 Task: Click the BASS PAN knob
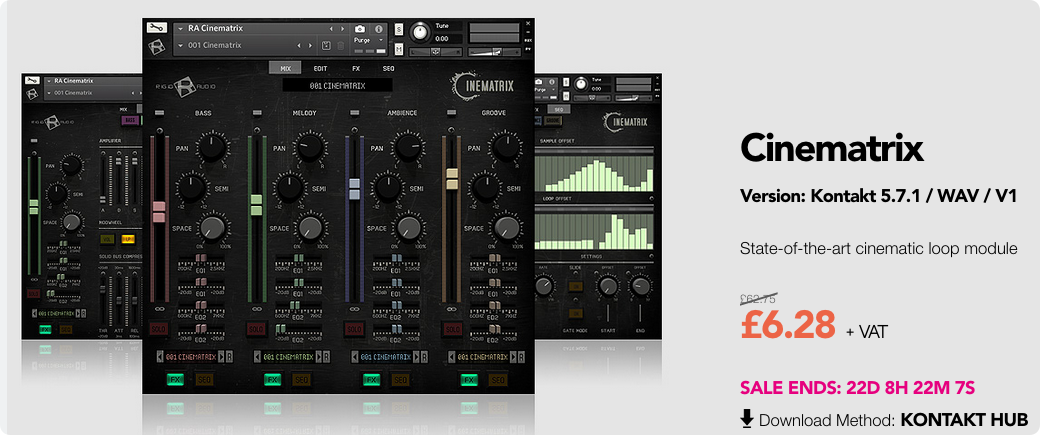[212, 147]
